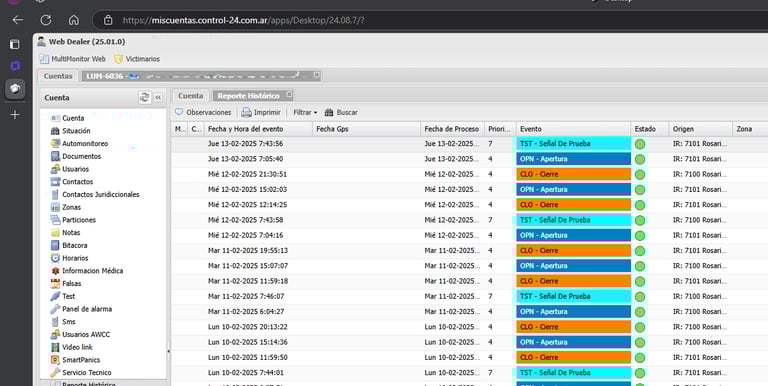
Task: Switch to the inner Cuenta tab
Action: [191, 96]
